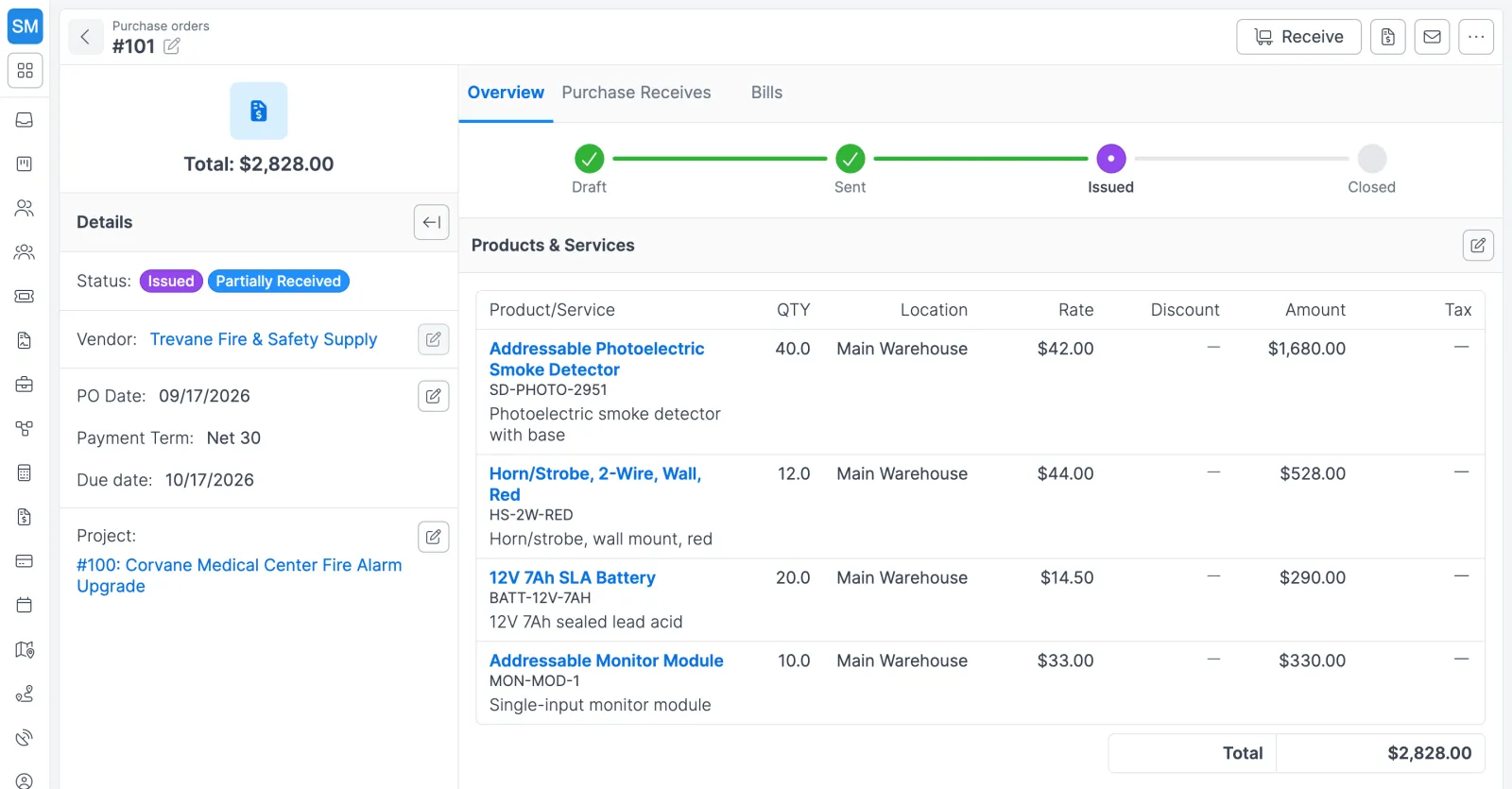Image resolution: width=1512 pixels, height=789 pixels.
Task: Select the $1,680.00 amount cell
Action: pos(1306,349)
